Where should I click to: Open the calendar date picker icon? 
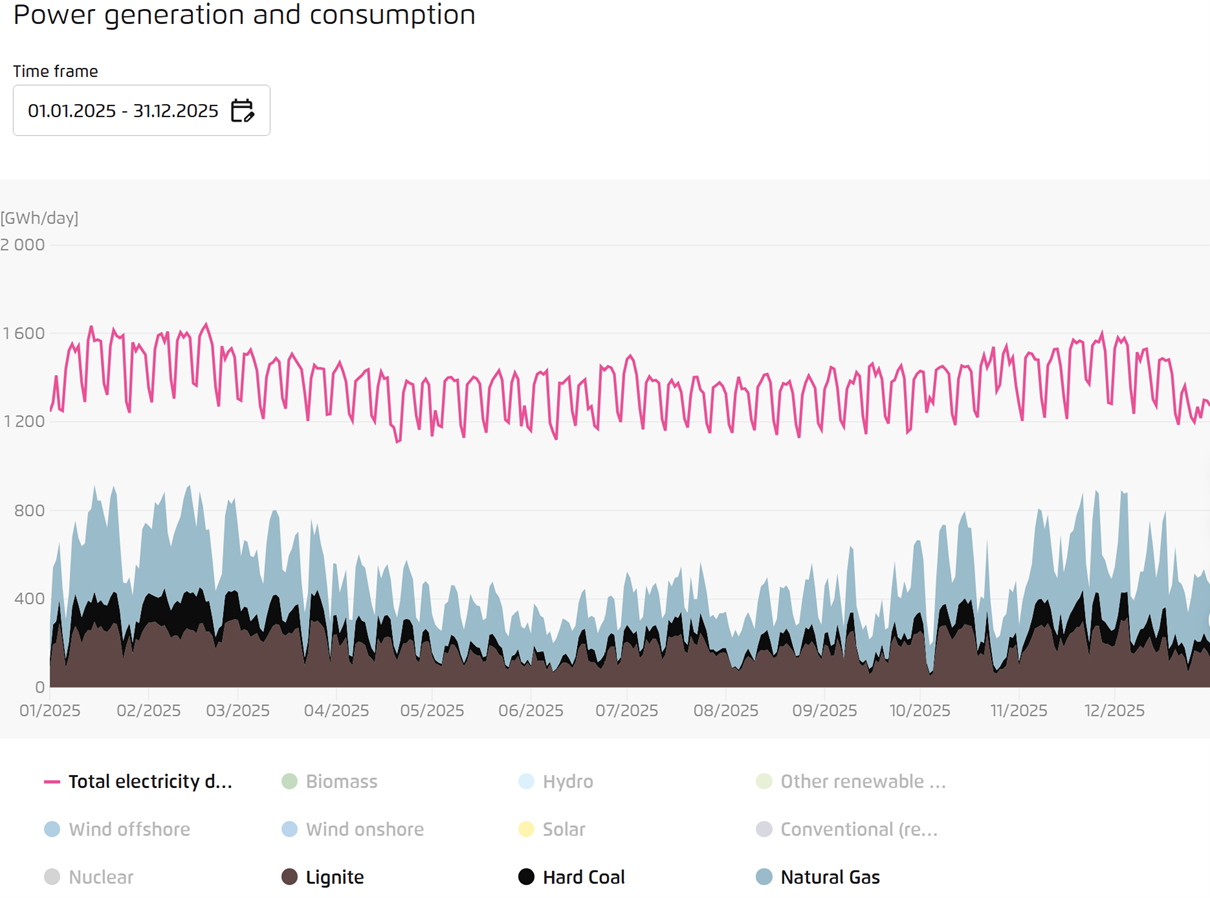point(242,110)
